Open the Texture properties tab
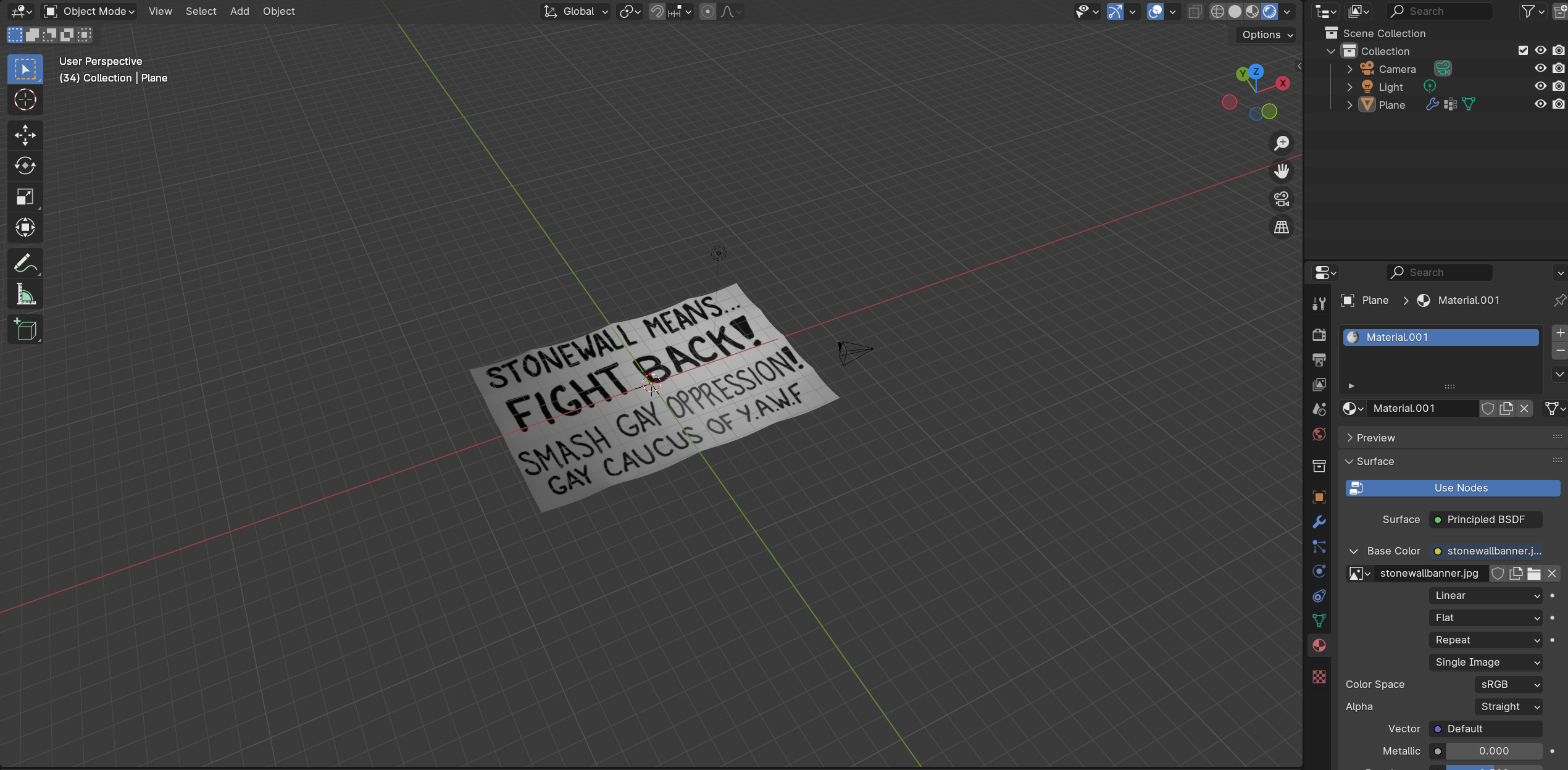The height and width of the screenshot is (770, 1568). pos(1319,677)
